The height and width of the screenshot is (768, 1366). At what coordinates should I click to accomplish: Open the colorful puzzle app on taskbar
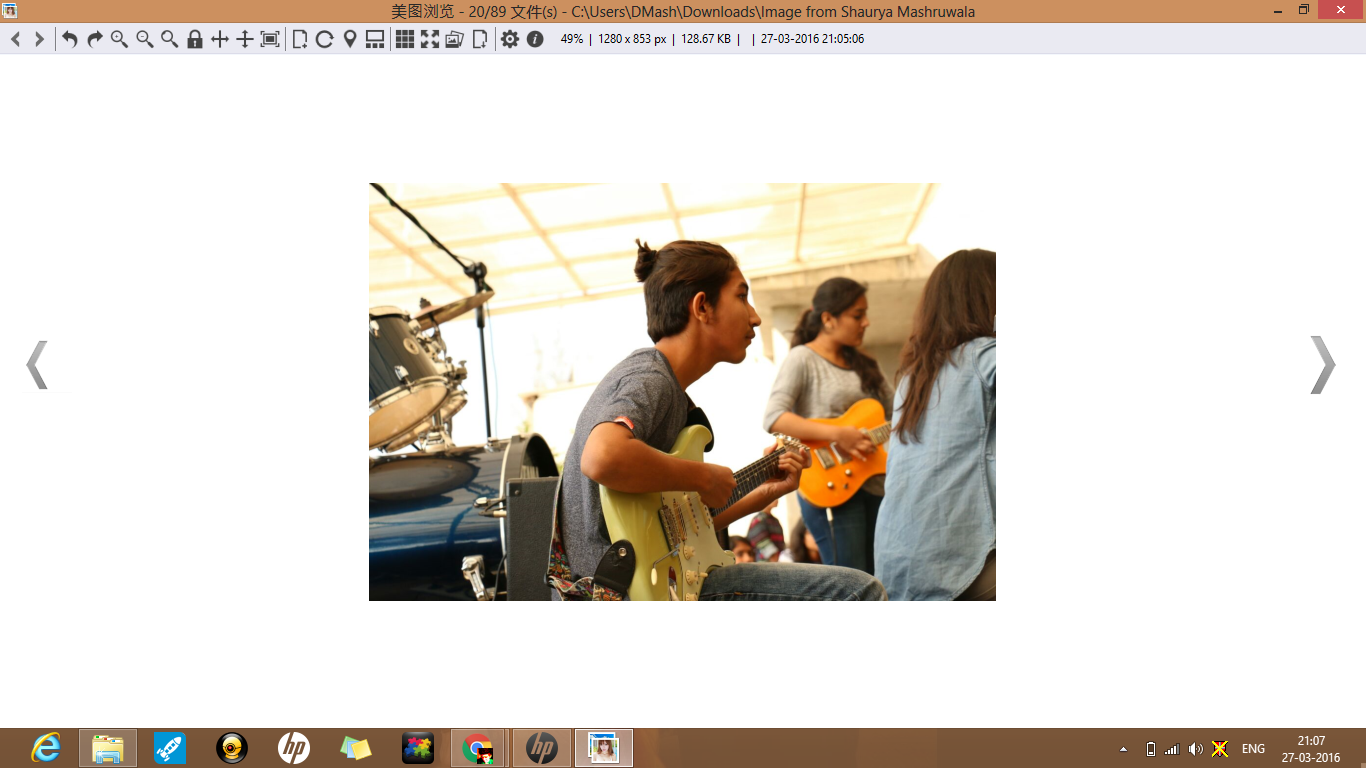pyautogui.click(x=418, y=748)
